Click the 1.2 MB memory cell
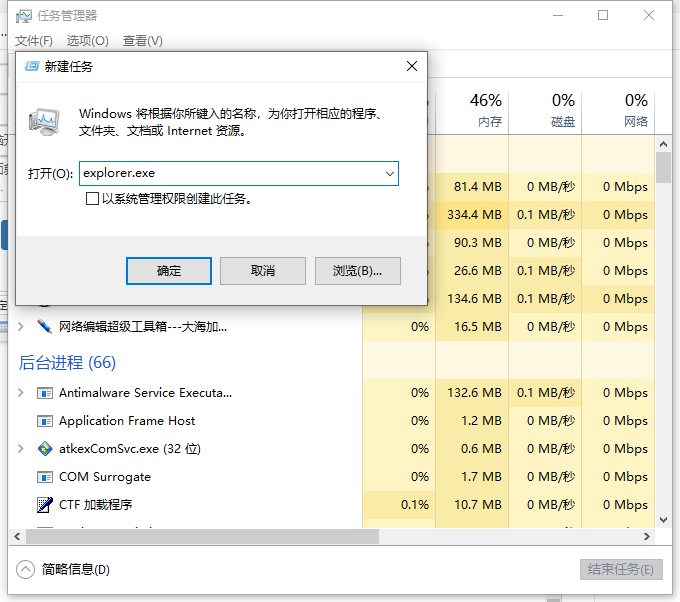This screenshot has width=680, height=602. click(x=472, y=421)
